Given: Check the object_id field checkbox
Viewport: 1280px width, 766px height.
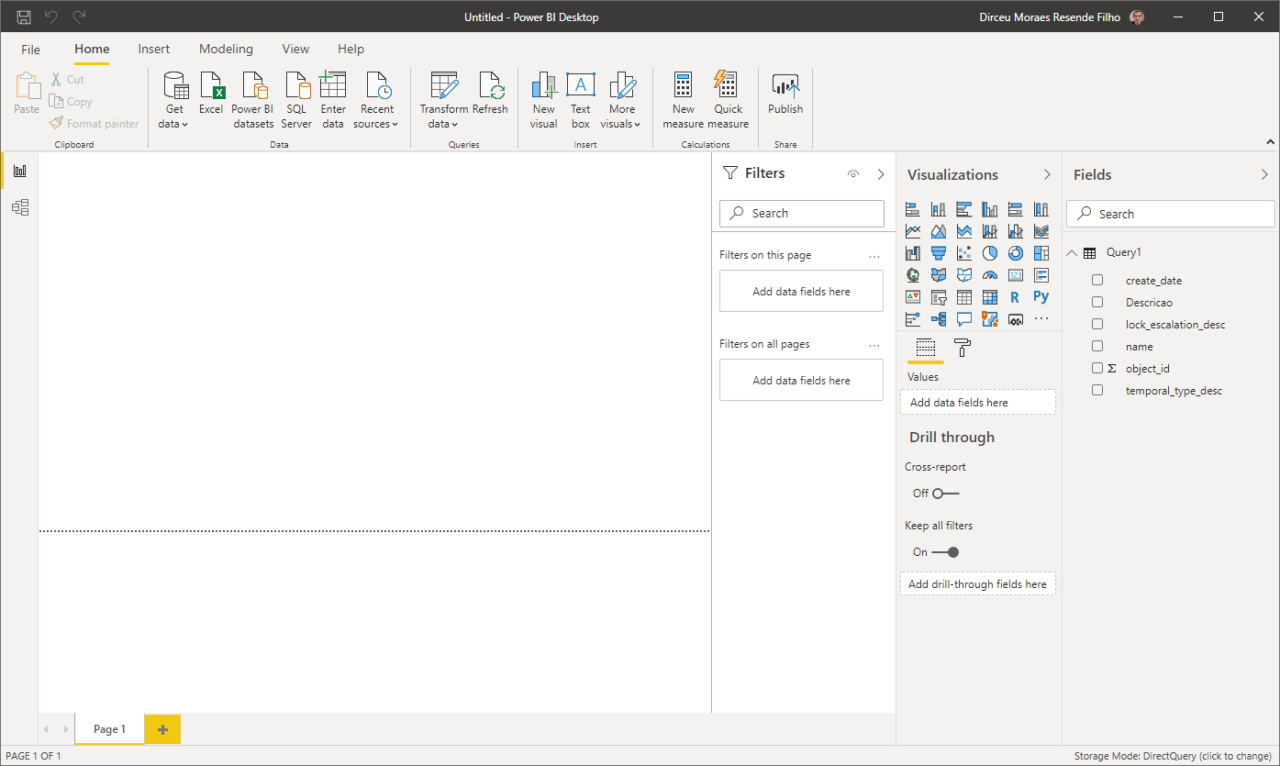Looking at the screenshot, I should point(1096,368).
